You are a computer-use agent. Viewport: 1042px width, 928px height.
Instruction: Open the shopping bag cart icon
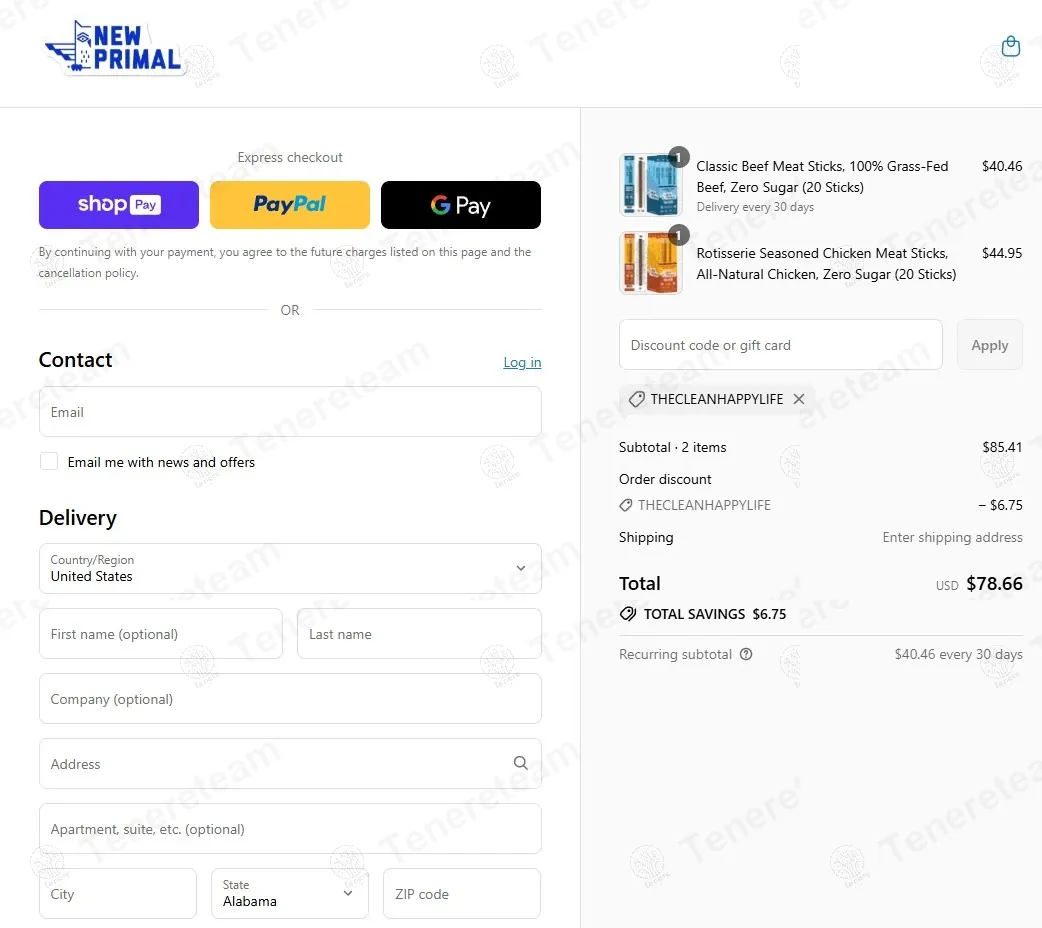coord(1011,46)
